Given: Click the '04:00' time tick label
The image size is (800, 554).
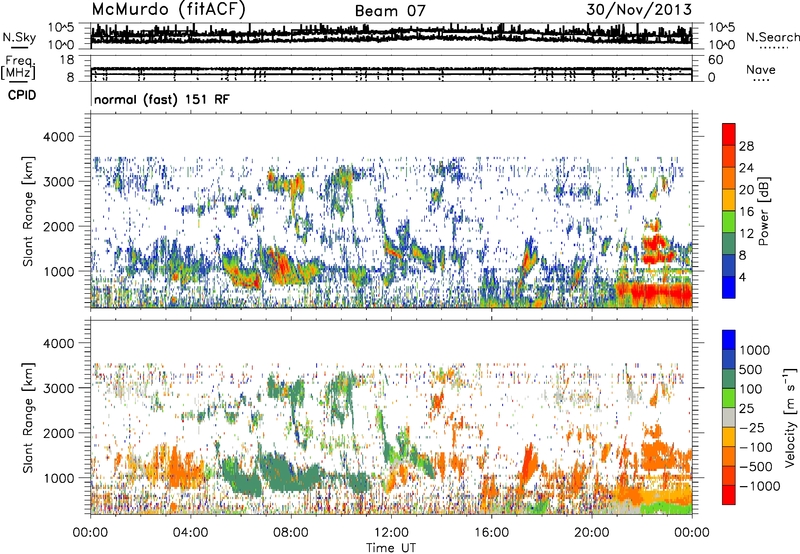Looking at the screenshot, I should 190,533.
